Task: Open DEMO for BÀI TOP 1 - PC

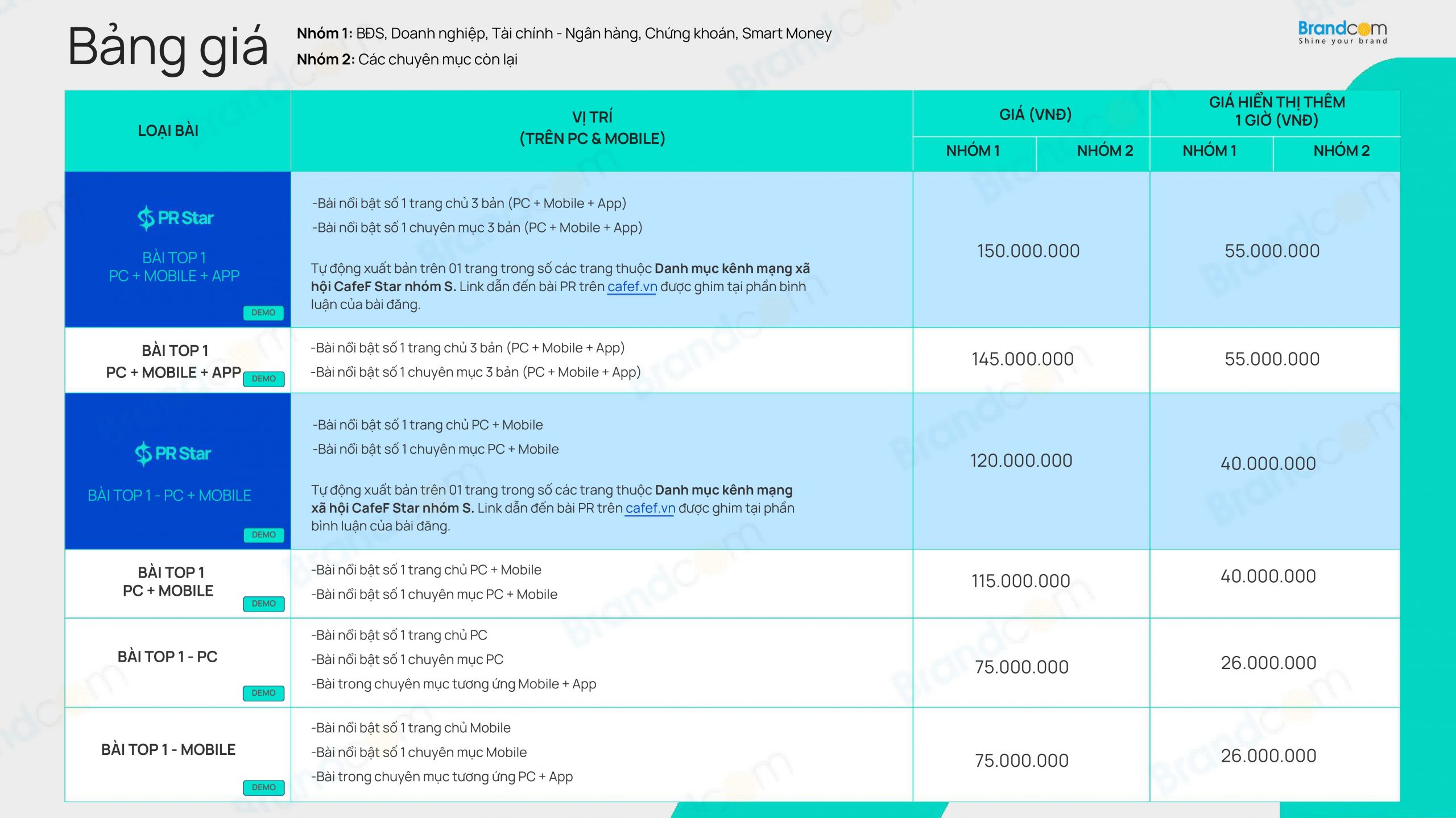Action: point(263,693)
